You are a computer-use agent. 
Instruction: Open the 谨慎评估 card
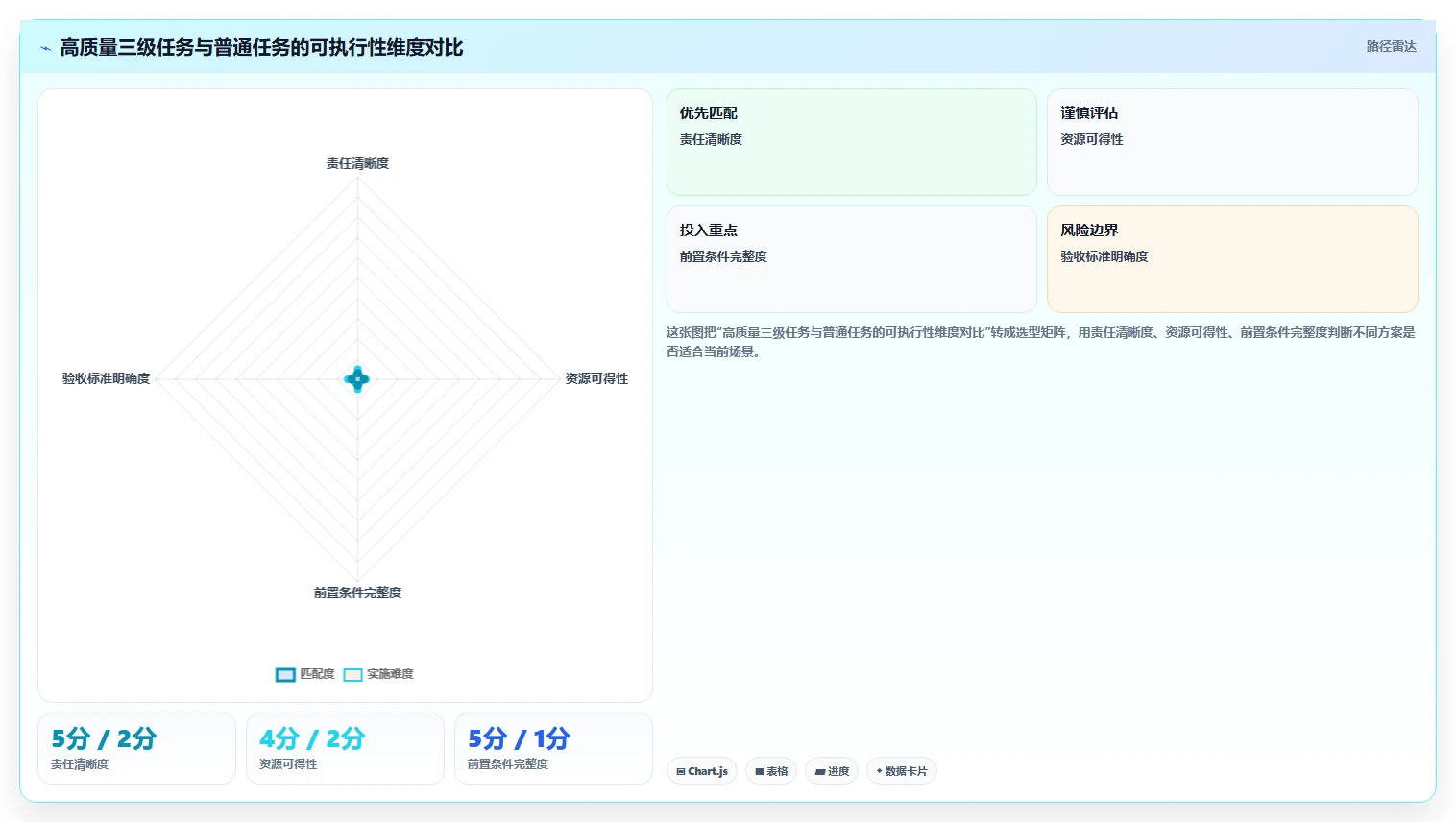coord(1232,142)
